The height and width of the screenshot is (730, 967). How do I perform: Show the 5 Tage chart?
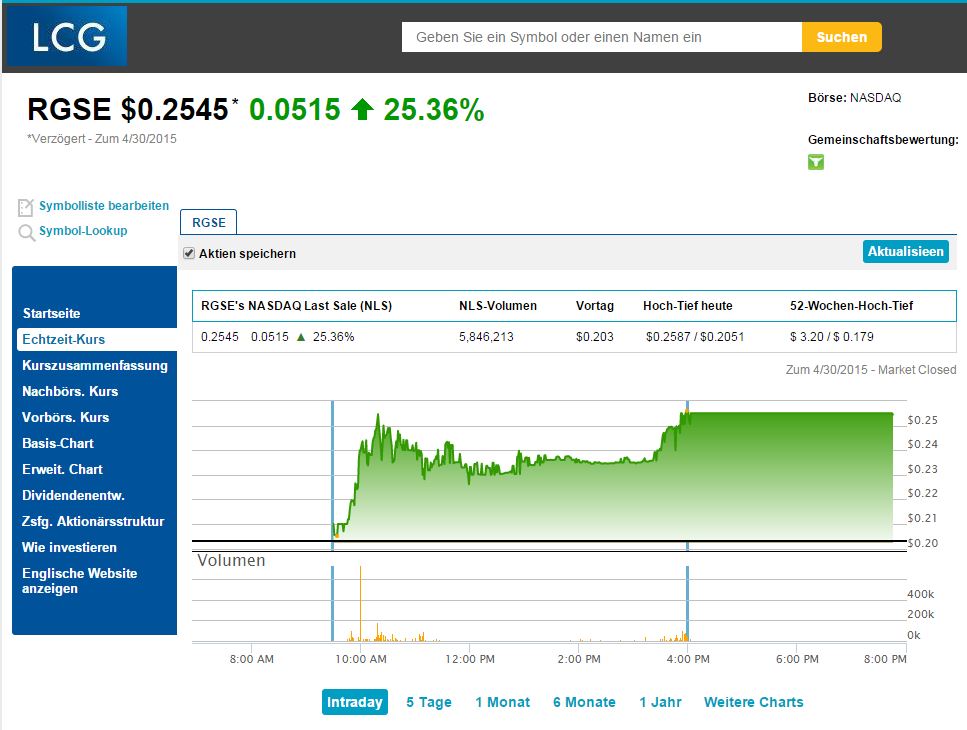(429, 702)
